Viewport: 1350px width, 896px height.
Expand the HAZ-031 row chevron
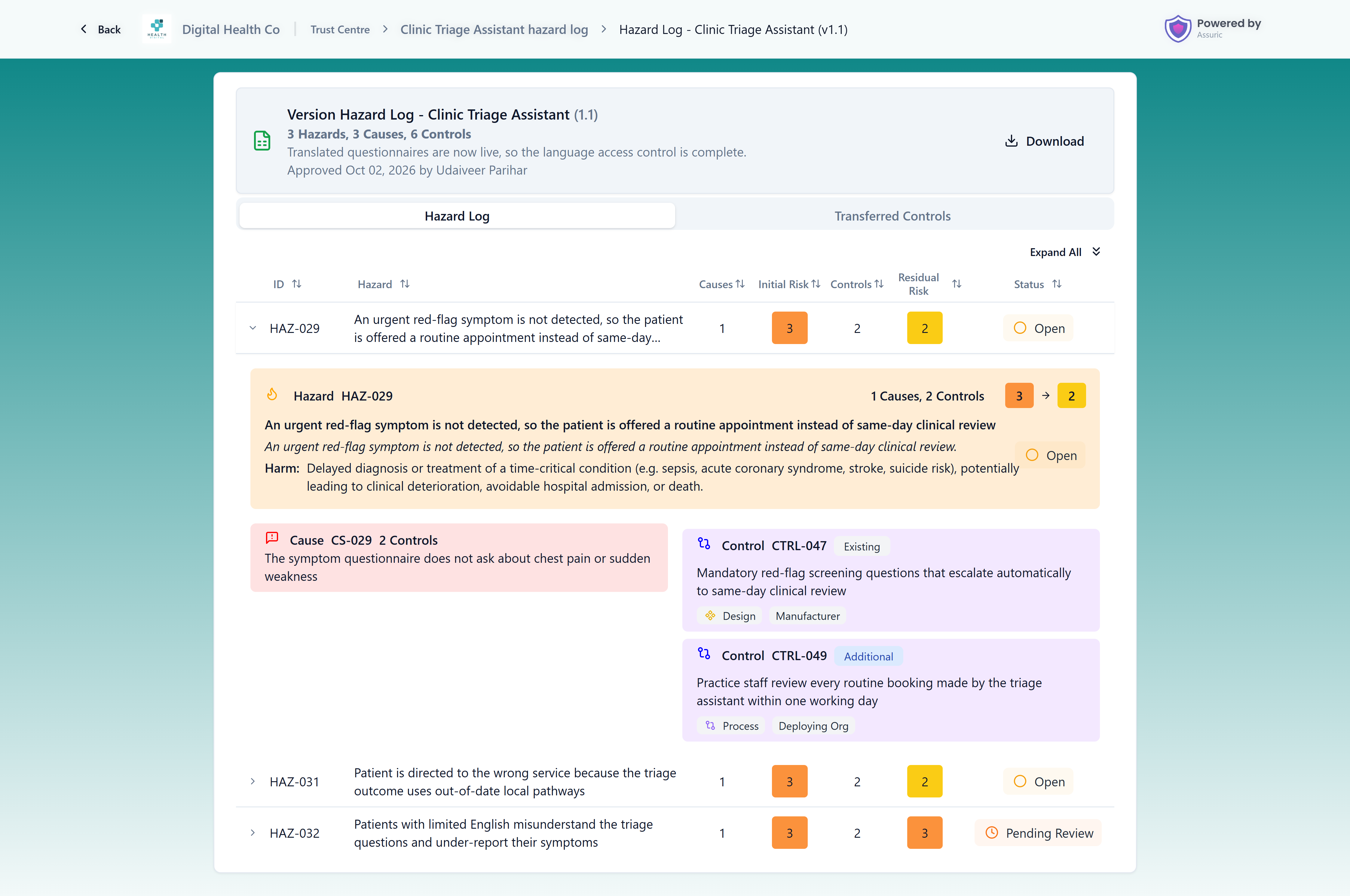click(x=253, y=781)
